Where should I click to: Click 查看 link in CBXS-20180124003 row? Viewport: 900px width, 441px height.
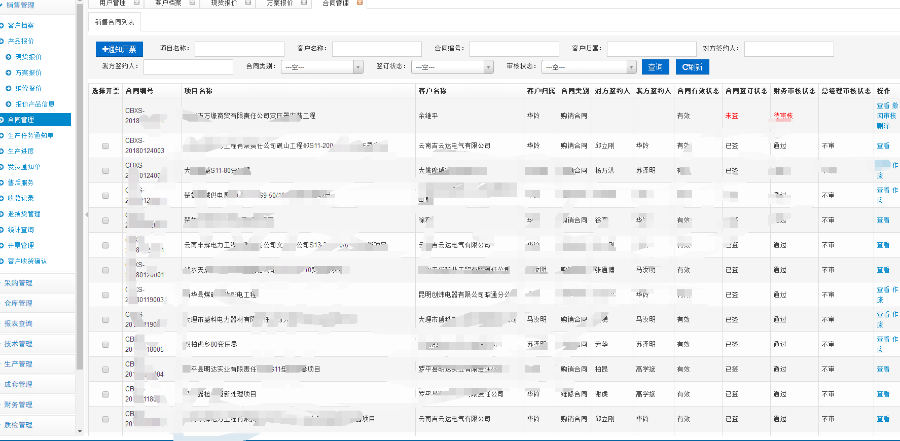point(883,146)
